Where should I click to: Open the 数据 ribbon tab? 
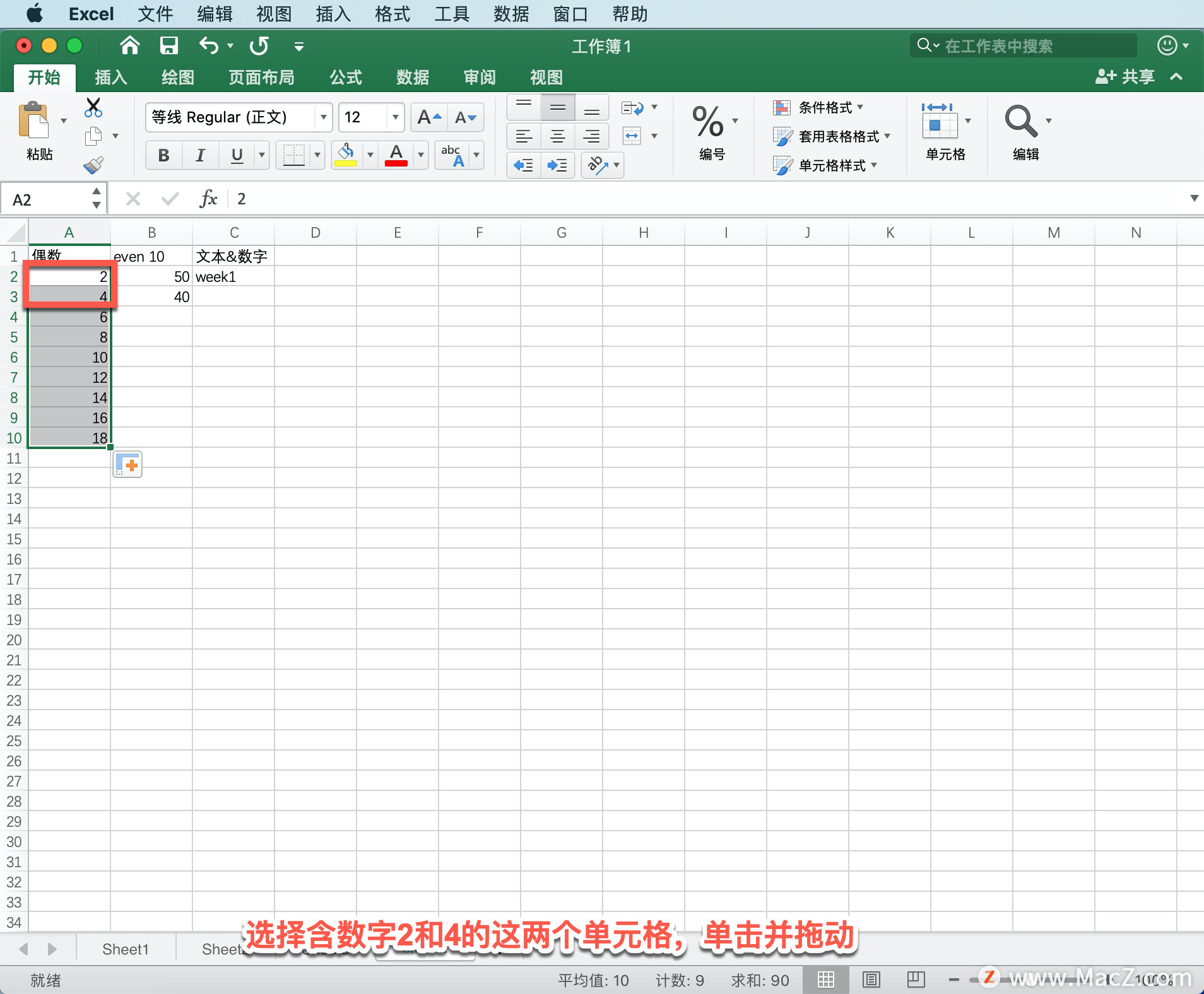(413, 77)
